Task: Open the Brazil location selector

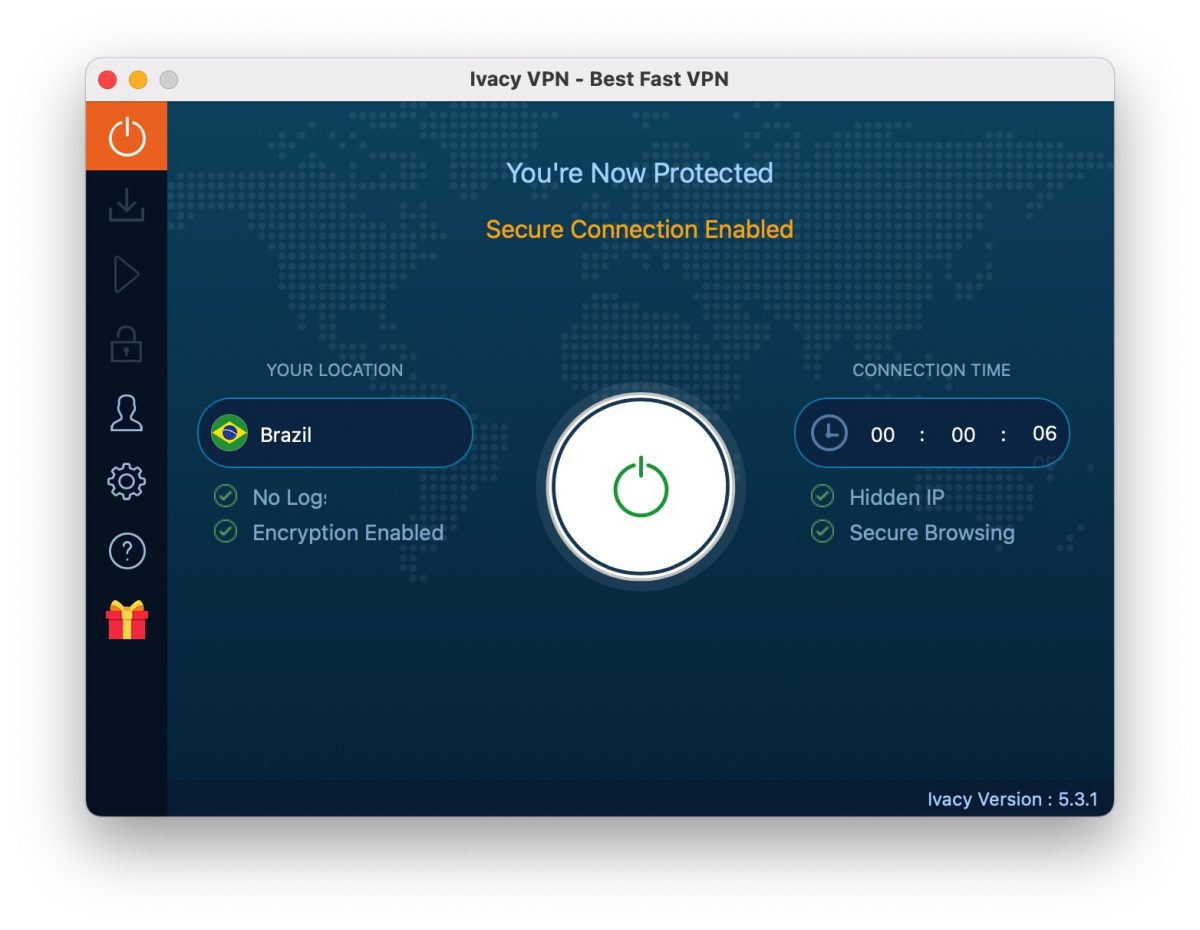Action: coord(335,434)
